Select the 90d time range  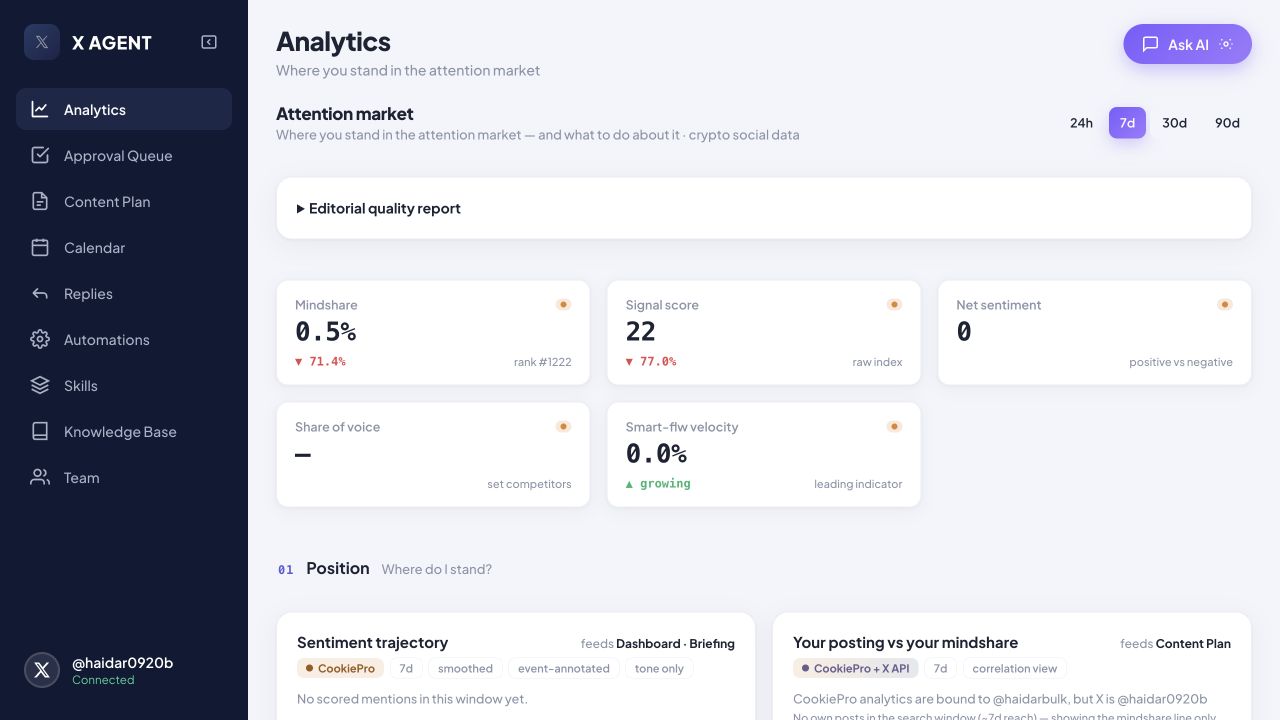tap(1227, 123)
